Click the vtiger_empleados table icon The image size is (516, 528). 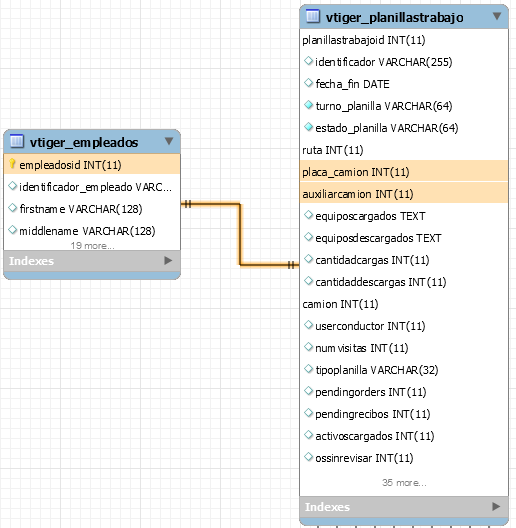click(x=17, y=141)
